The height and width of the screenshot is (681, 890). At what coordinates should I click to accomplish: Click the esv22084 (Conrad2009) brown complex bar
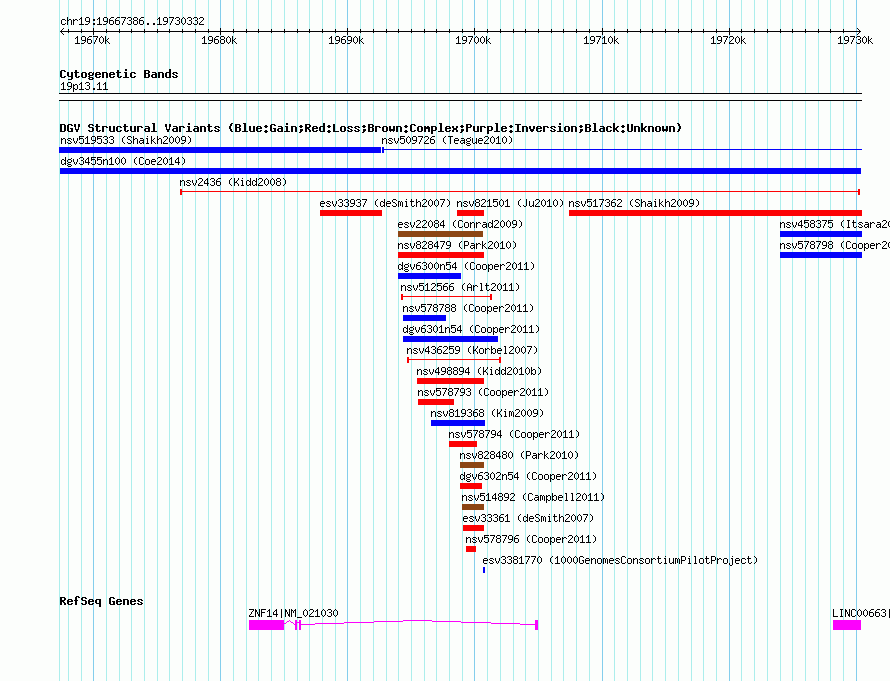pos(440,234)
